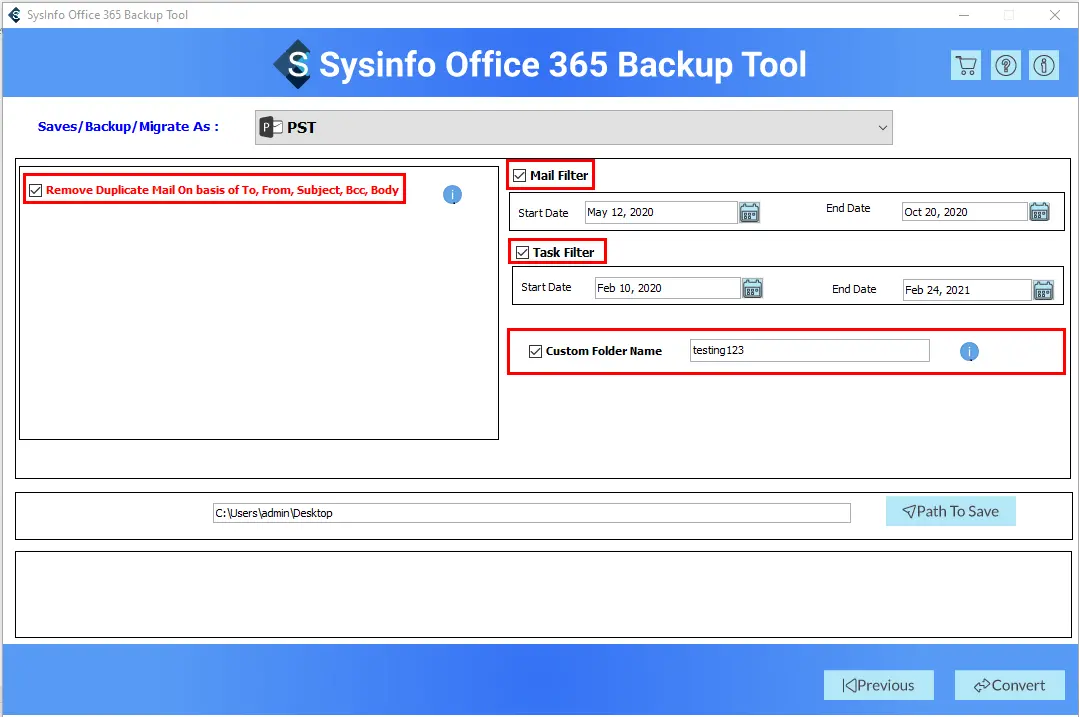Click the app icon in title bar
Screen dimensions: 1079x717
tap(14, 14)
